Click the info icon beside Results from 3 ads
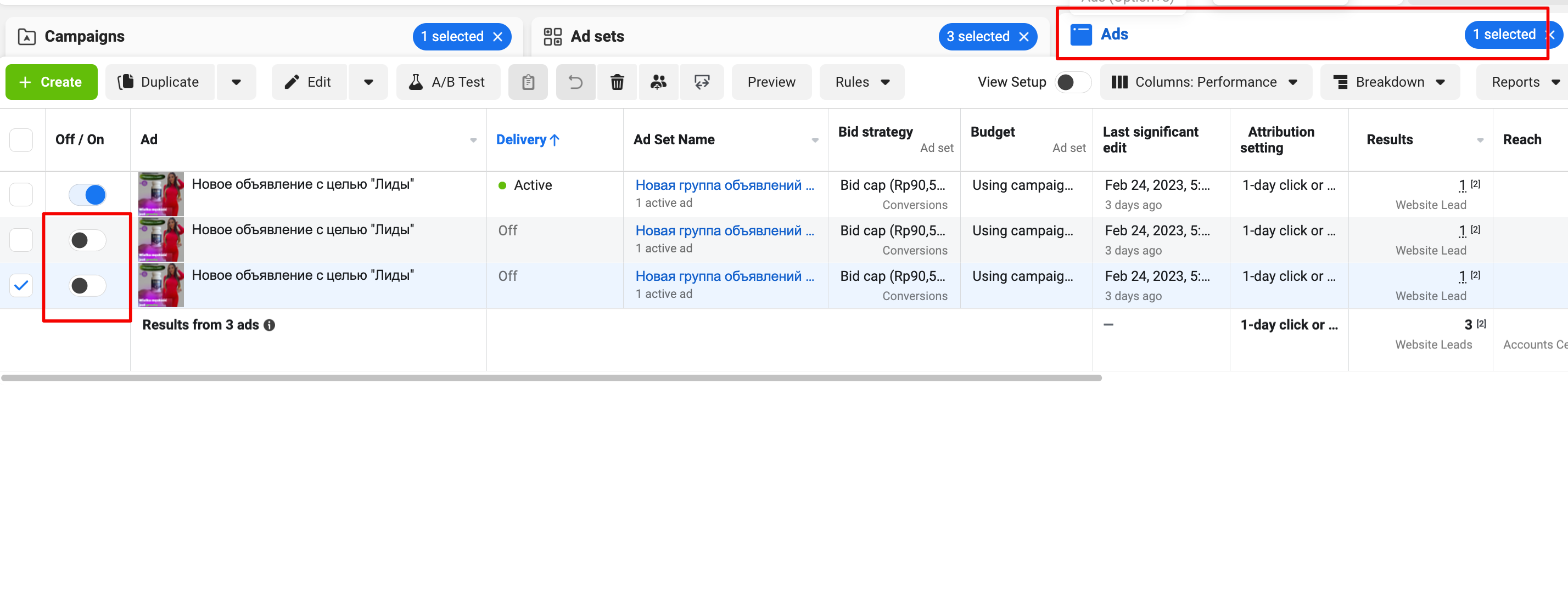Viewport: 1568px width, 604px height. pyautogui.click(x=269, y=325)
